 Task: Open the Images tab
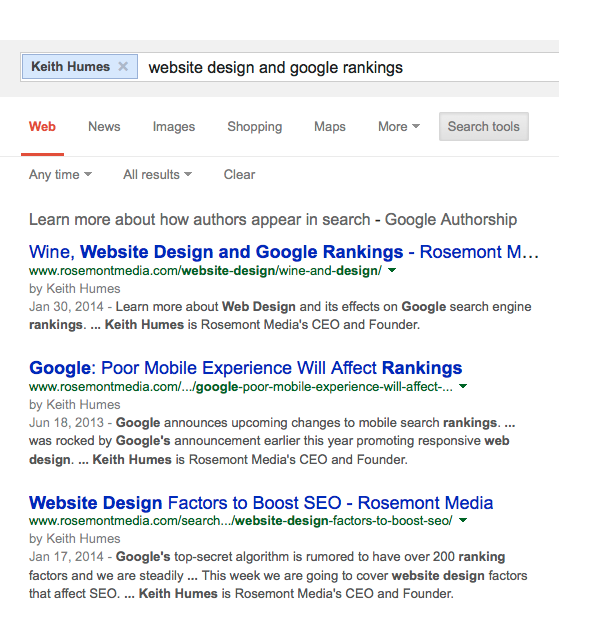(174, 127)
